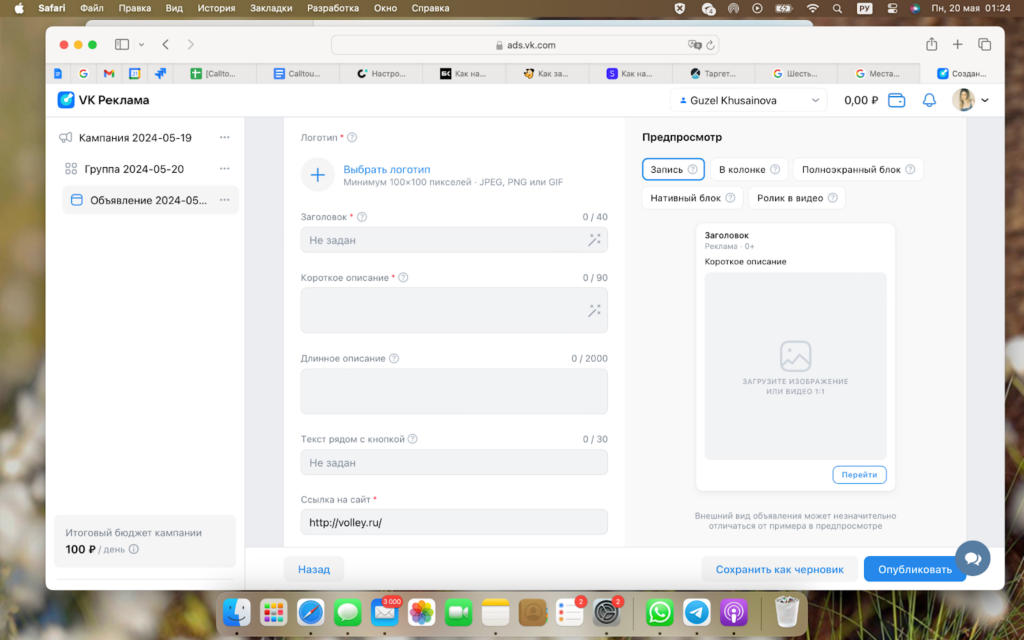Screen dimensions: 1024x640
Task: Click magic wand in Заголовок field
Action: click(x=594, y=240)
